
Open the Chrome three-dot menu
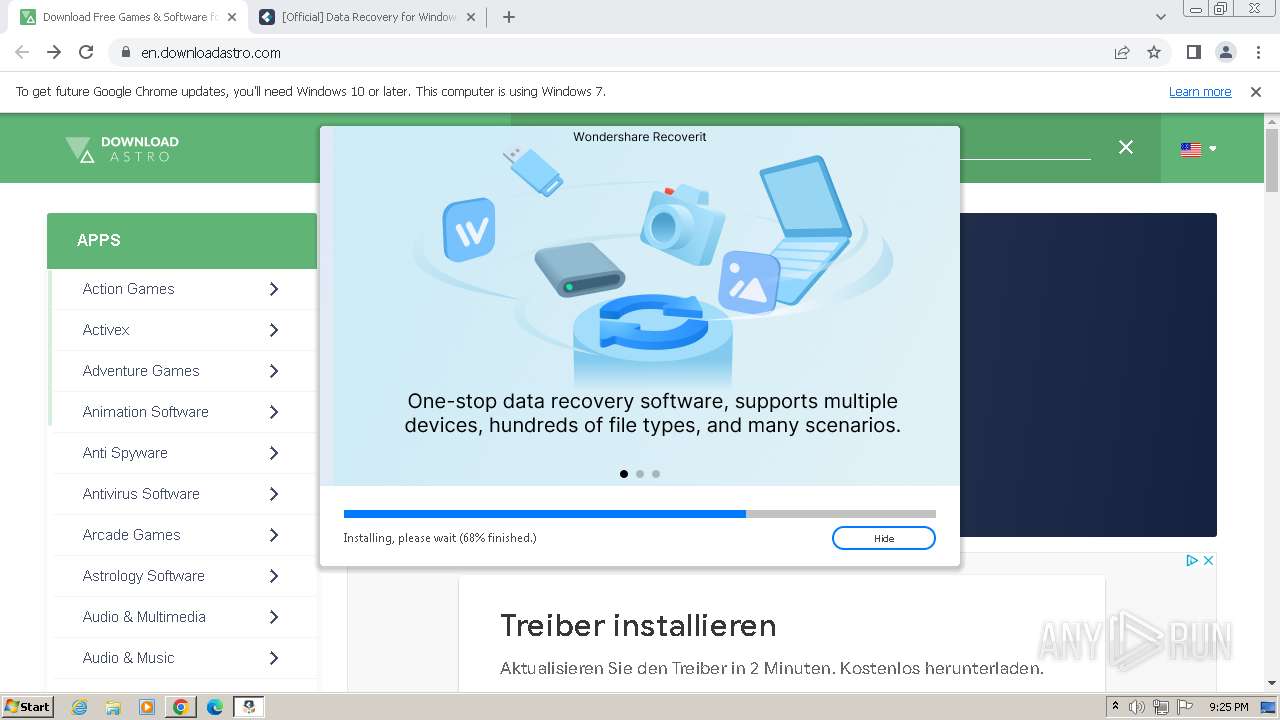pos(1258,52)
